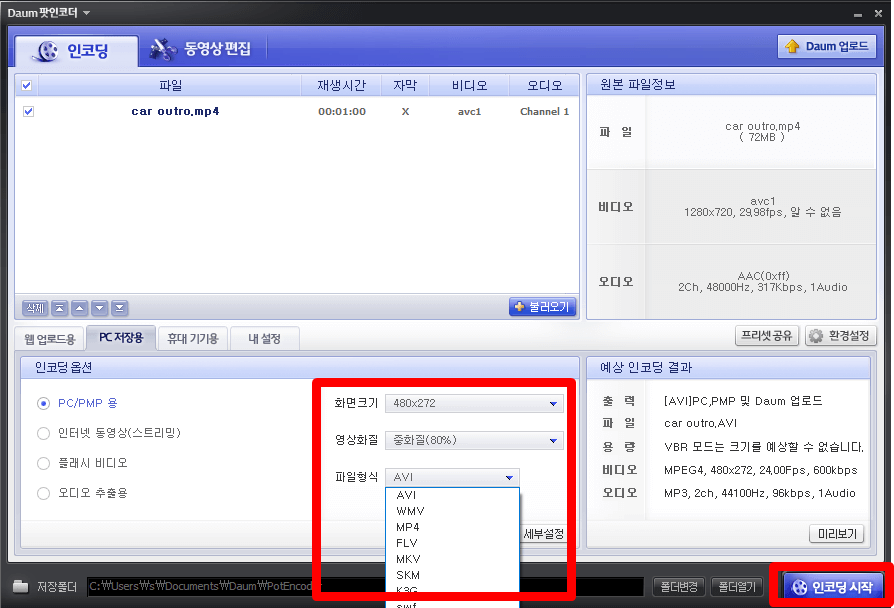The width and height of the screenshot is (894, 608).
Task: Click the 삭제 button
Action: 35,308
